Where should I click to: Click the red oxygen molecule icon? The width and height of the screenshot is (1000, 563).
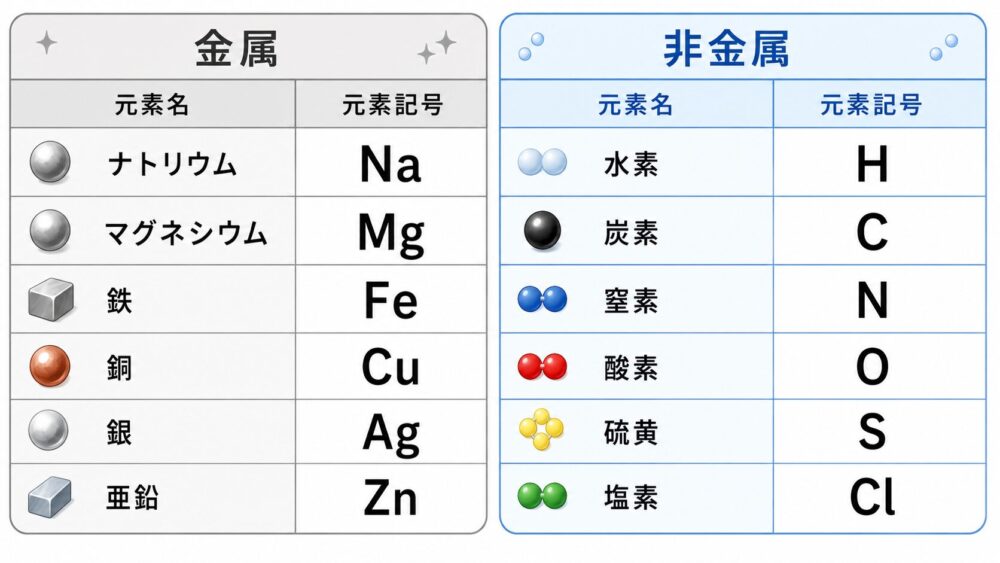[x=542, y=367]
